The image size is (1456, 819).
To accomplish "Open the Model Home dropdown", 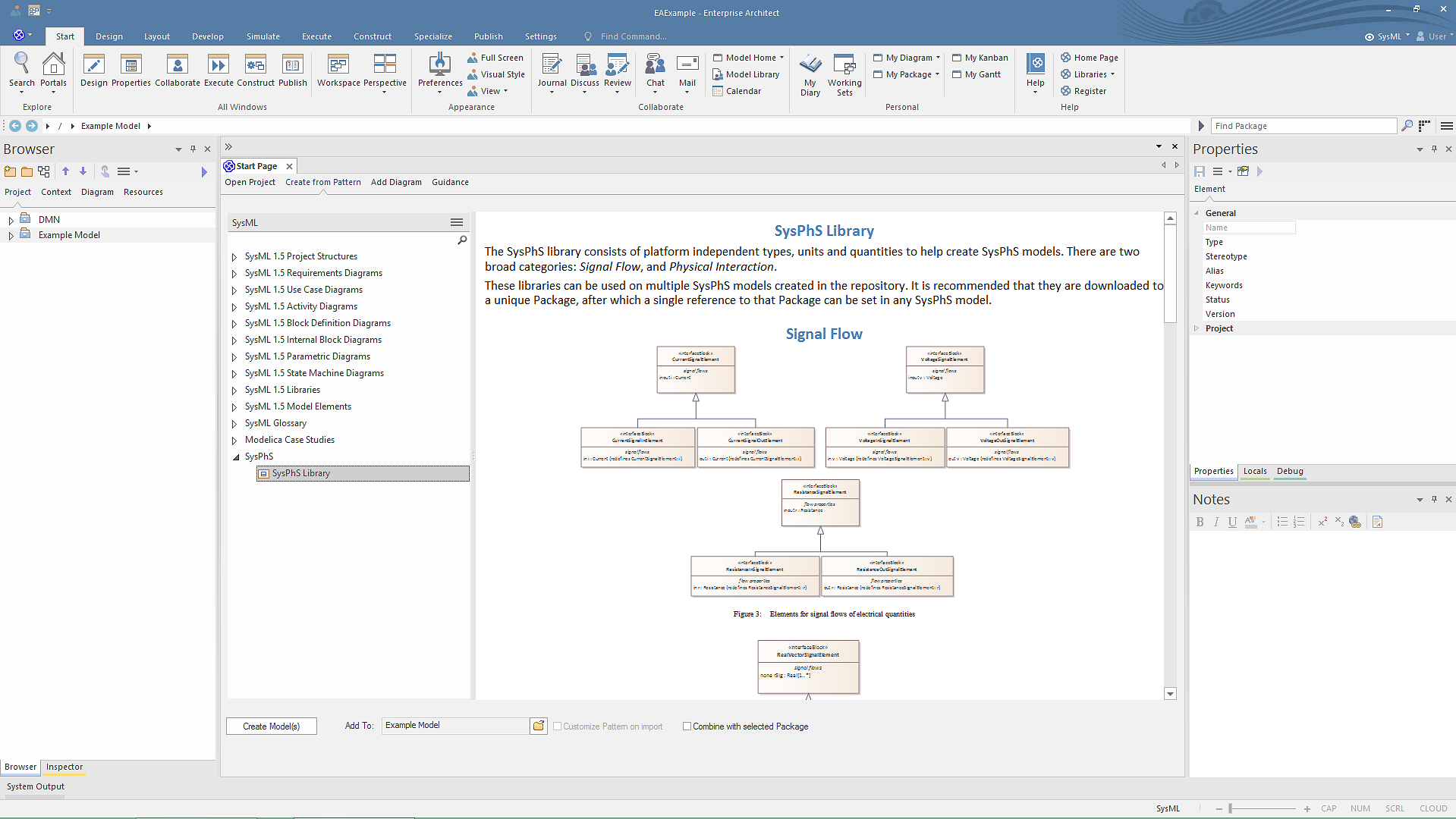I will pyautogui.click(x=750, y=58).
